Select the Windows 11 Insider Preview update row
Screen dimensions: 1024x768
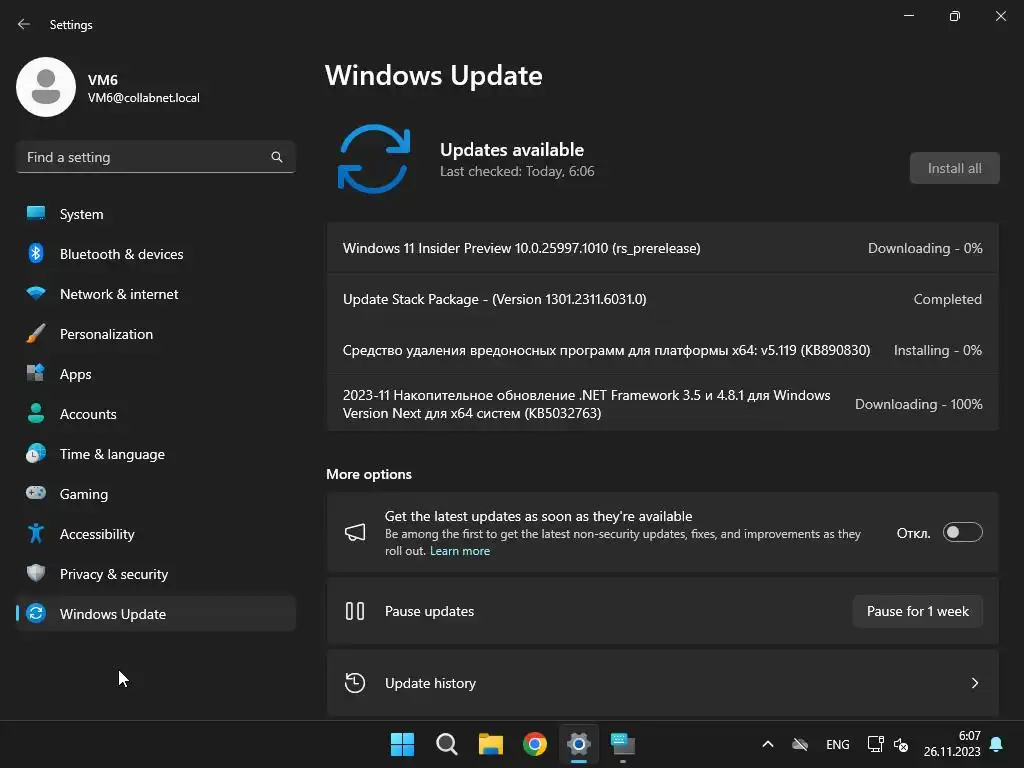point(662,248)
